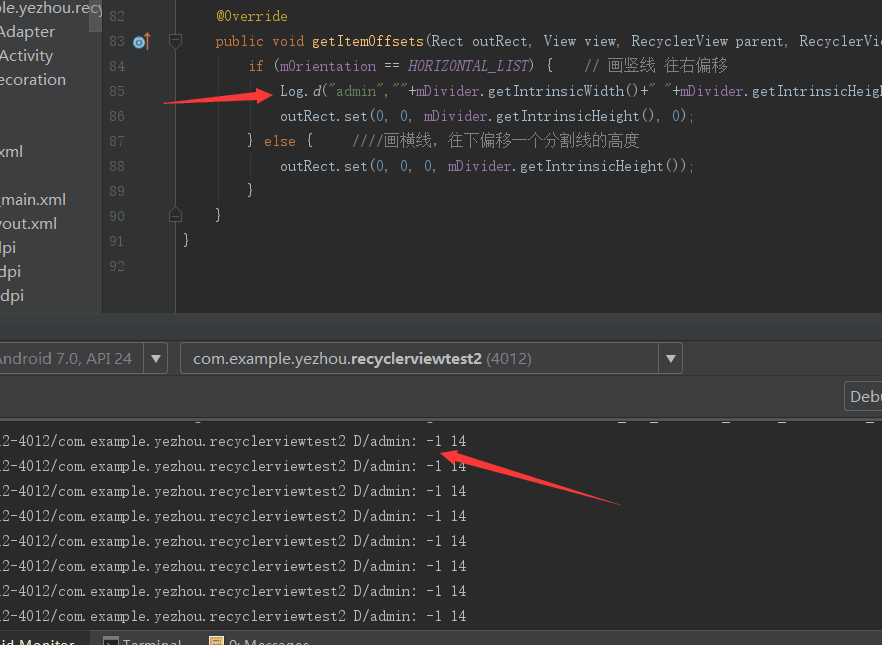The width and height of the screenshot is (882, 645).
Task: Select the project tree item ending in Adapter
Action: point(28,31)
